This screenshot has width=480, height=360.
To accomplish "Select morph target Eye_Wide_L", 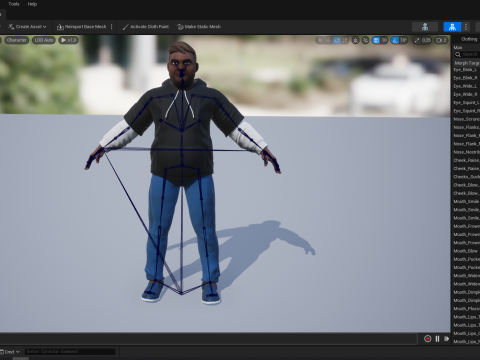I will click(x=466, y=86).
